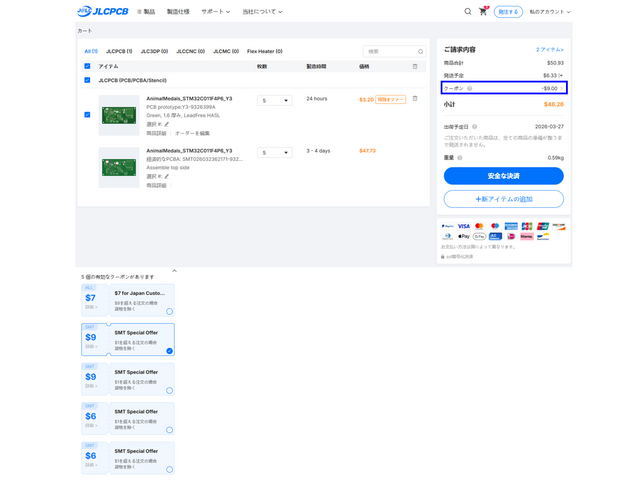Click the JLCPCB logo
The height and width of the screenshot is (480, 640).
pyautogui.click(x=102, y=11)
